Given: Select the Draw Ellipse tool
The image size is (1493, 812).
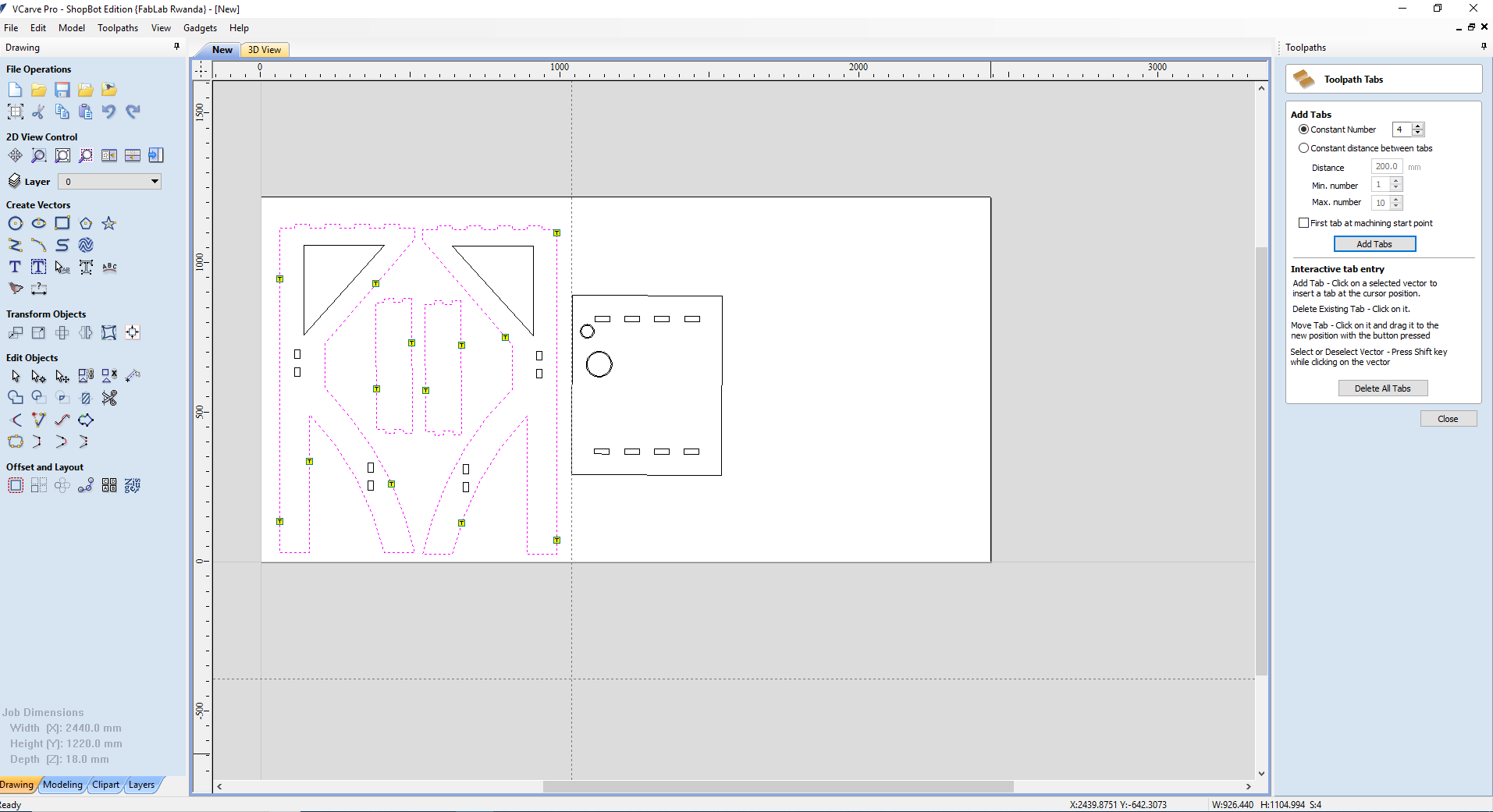Looking at the screenshot, I should pos(38,223).
